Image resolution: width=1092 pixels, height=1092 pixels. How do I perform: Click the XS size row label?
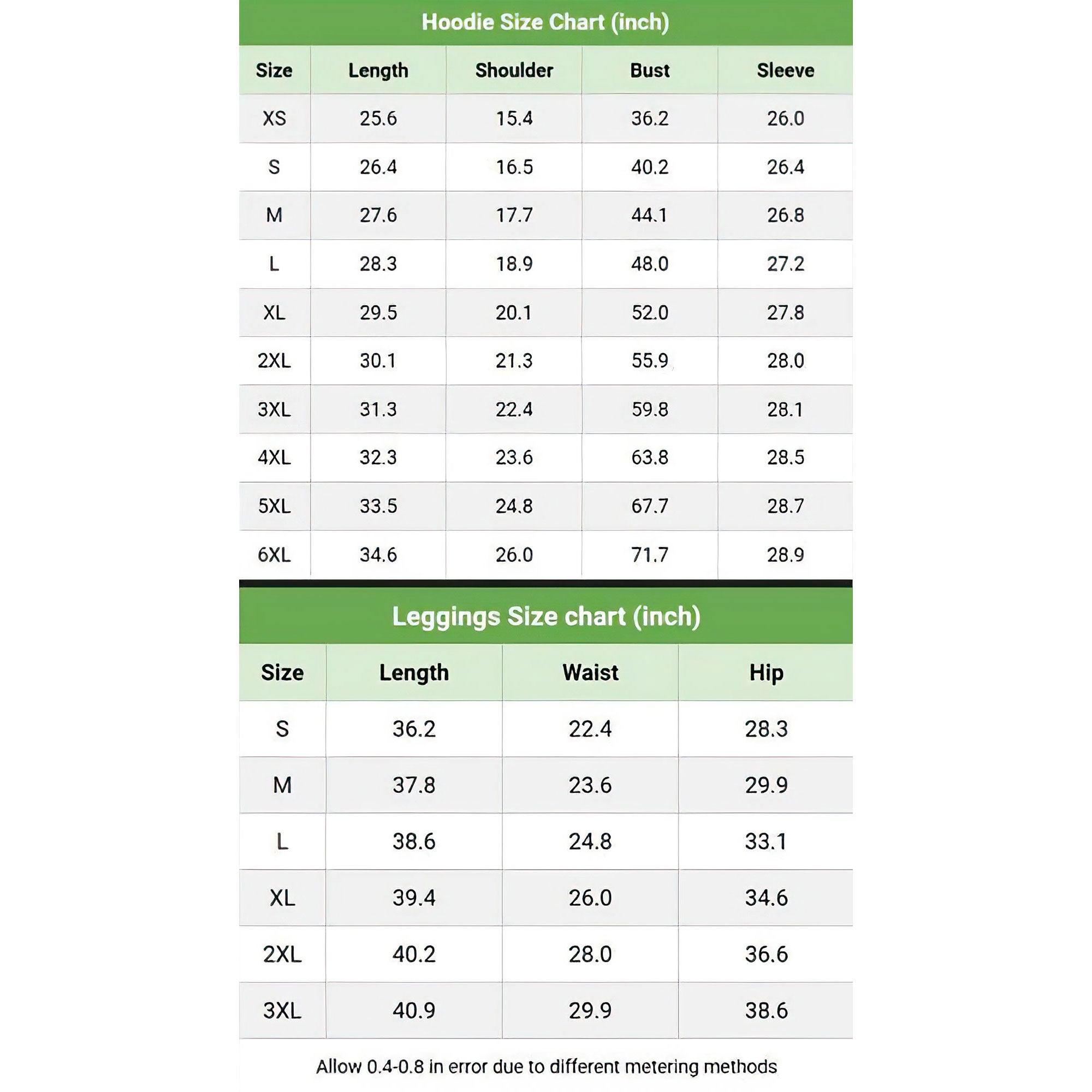274,118
